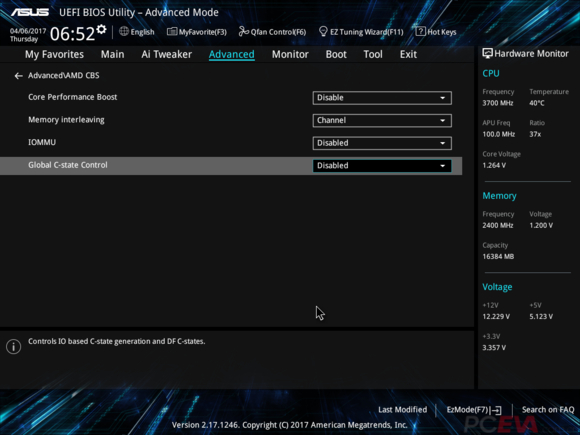The width and height of the screenshot is (580, 435).
Task: Launch EZ Tuning Wizard(F11)
Action: pos(361,32)
